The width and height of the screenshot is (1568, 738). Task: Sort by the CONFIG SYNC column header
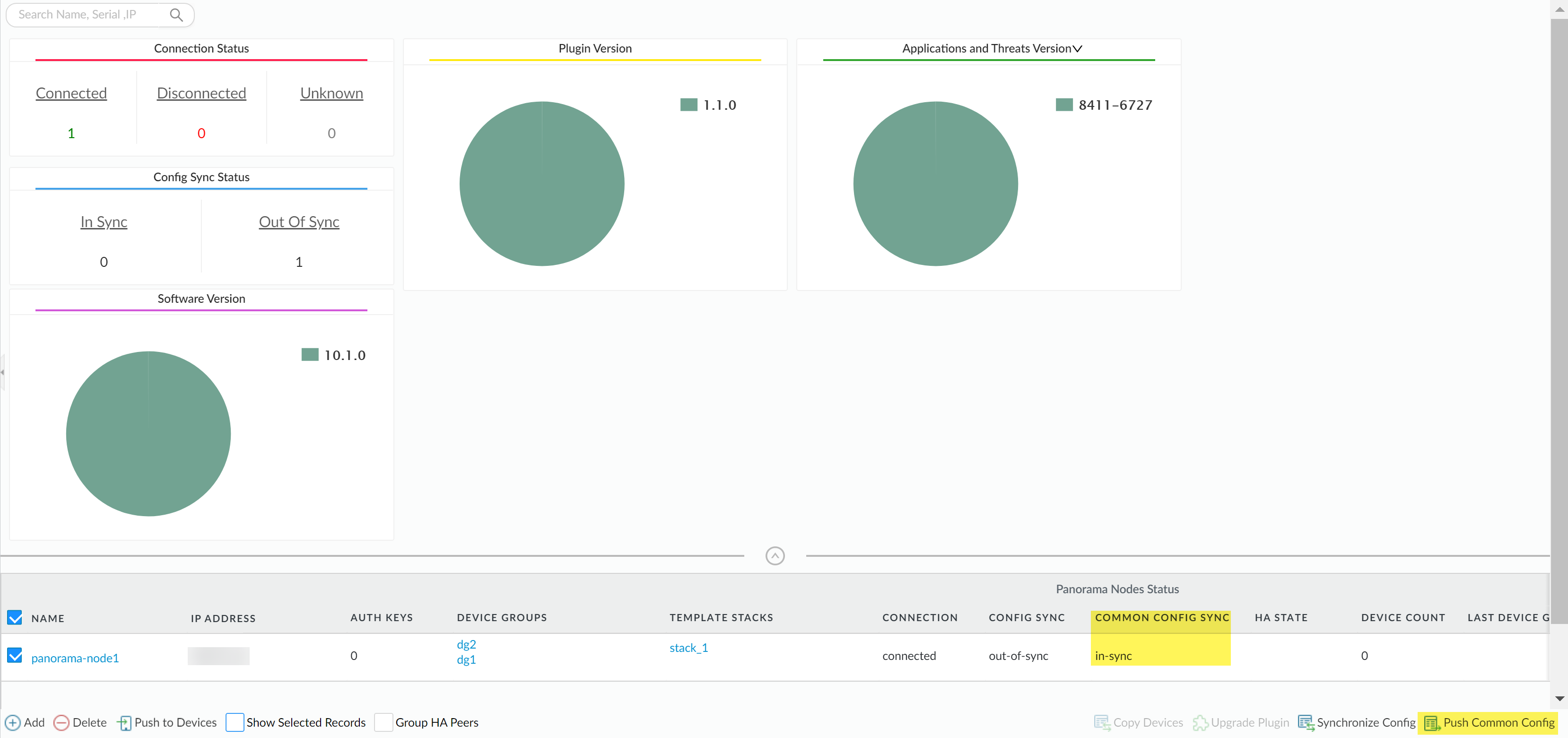pyautogui.click(x=1026, y=617)
